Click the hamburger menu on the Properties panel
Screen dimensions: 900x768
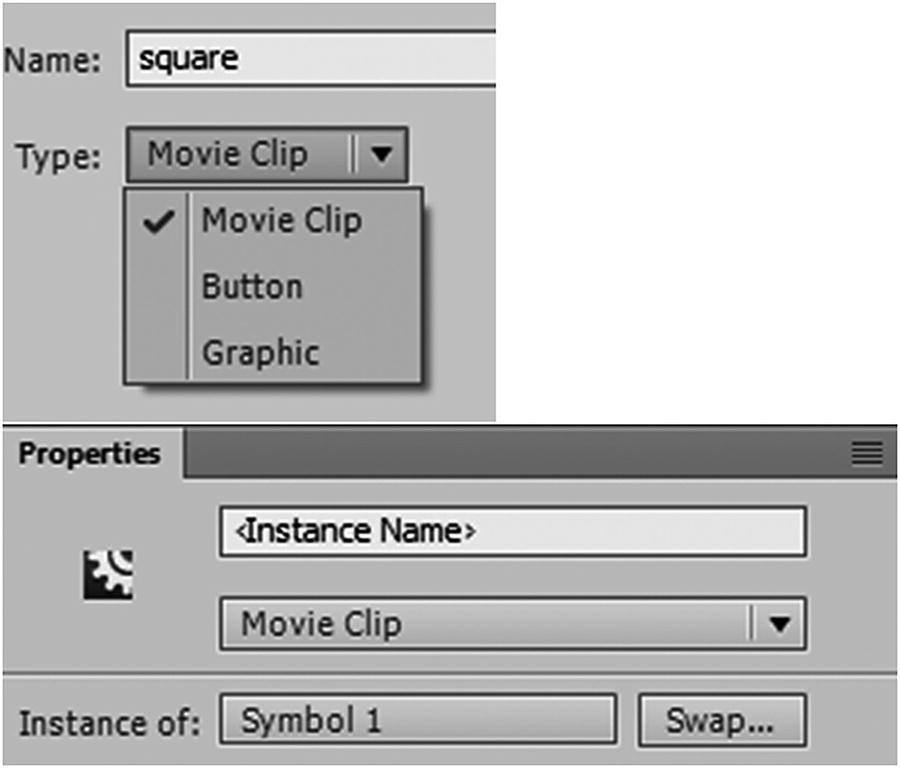click(x=868, y=453)
